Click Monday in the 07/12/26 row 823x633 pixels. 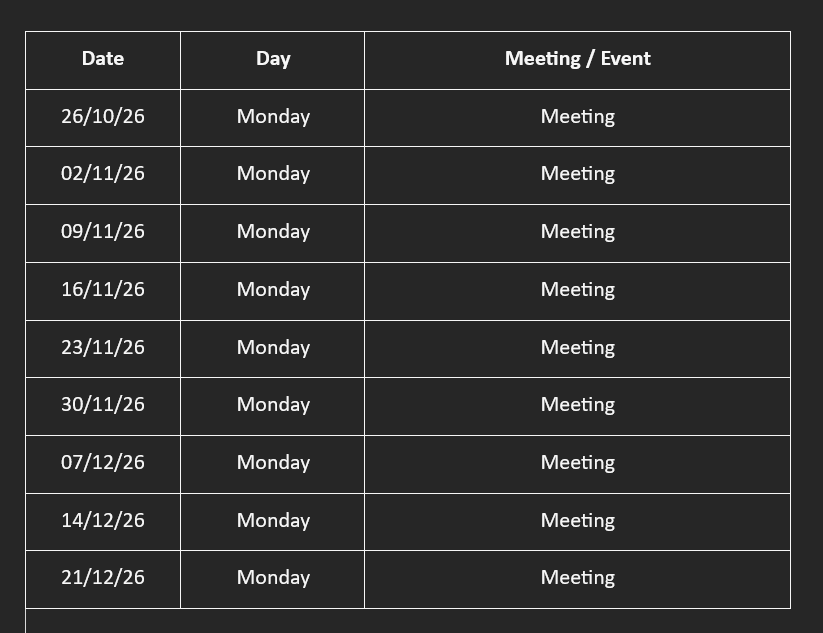273,463
